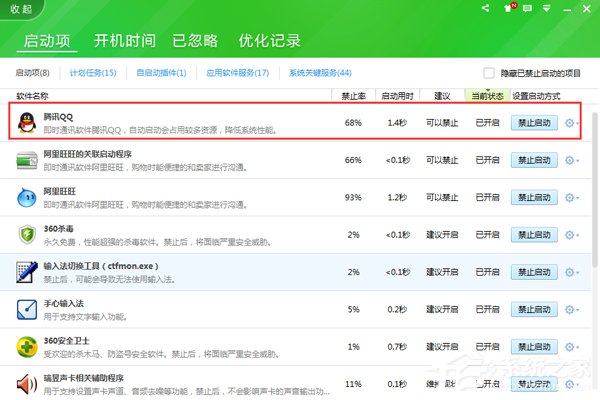Image resolution: width=600 pixels, height=400 pixels.
Task: Click 已开启 status in 手心输入法 row
Action: pyautogui.click(x=488, y=309)
